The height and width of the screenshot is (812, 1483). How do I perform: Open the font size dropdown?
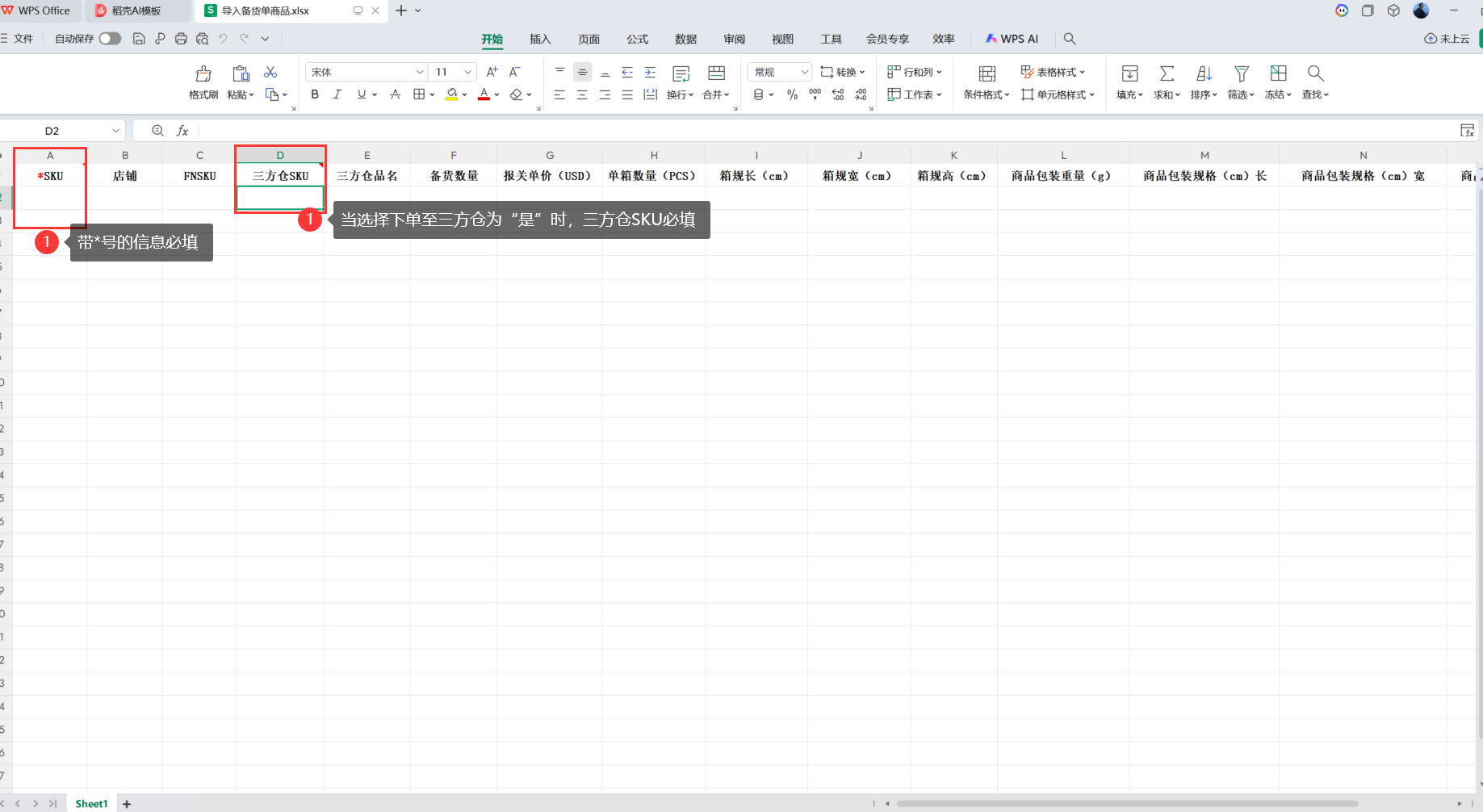[467, 72]
